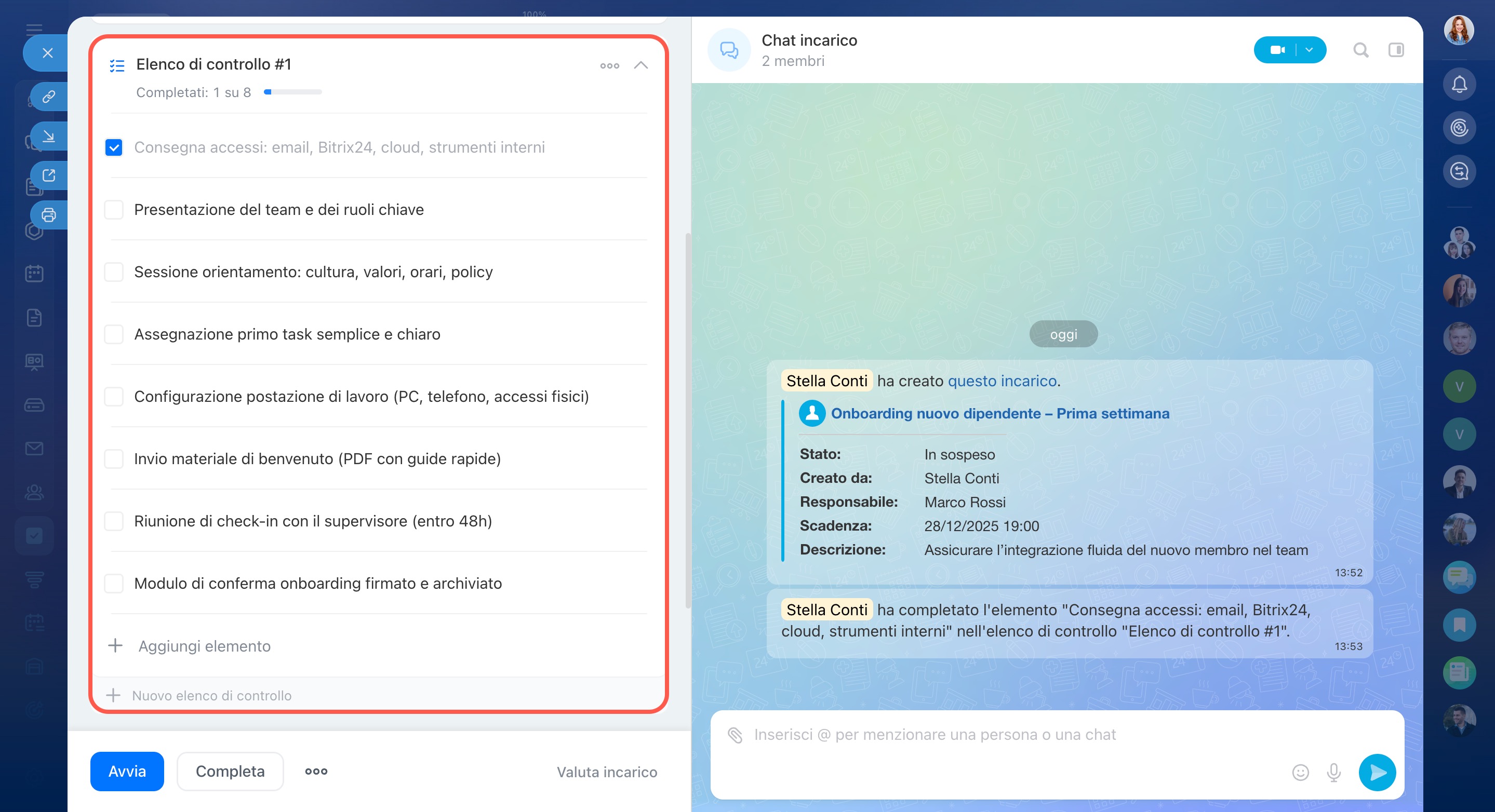Start a video call in chat
The image size is (1495, 812).
[1277, 50]
